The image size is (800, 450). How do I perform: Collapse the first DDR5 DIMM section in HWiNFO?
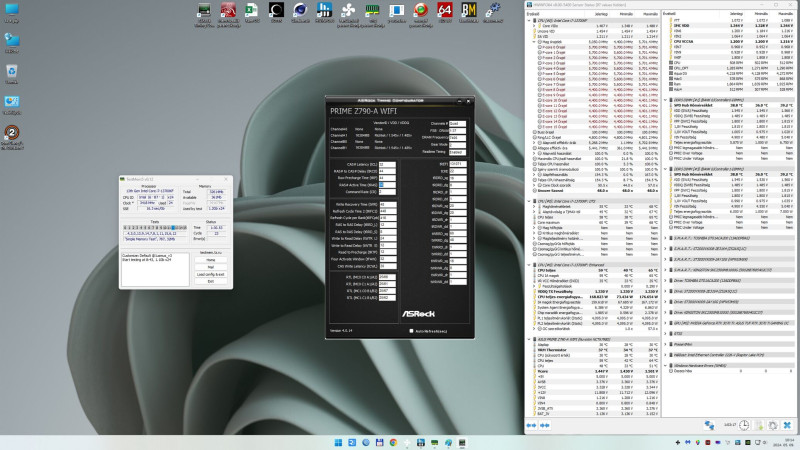pyautogui.click(x=666, y=100)
